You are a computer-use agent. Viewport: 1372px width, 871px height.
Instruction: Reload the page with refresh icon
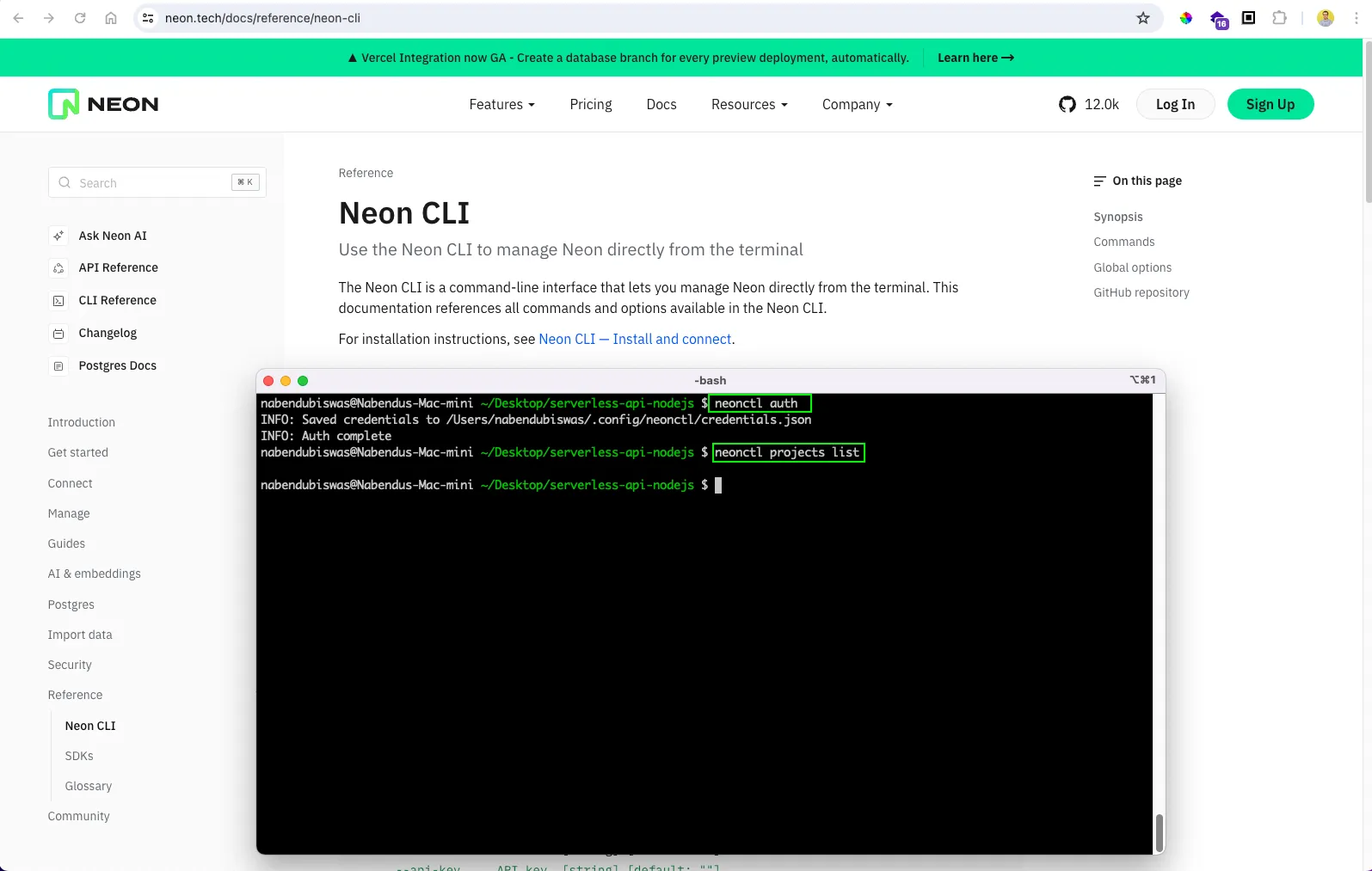80,18
